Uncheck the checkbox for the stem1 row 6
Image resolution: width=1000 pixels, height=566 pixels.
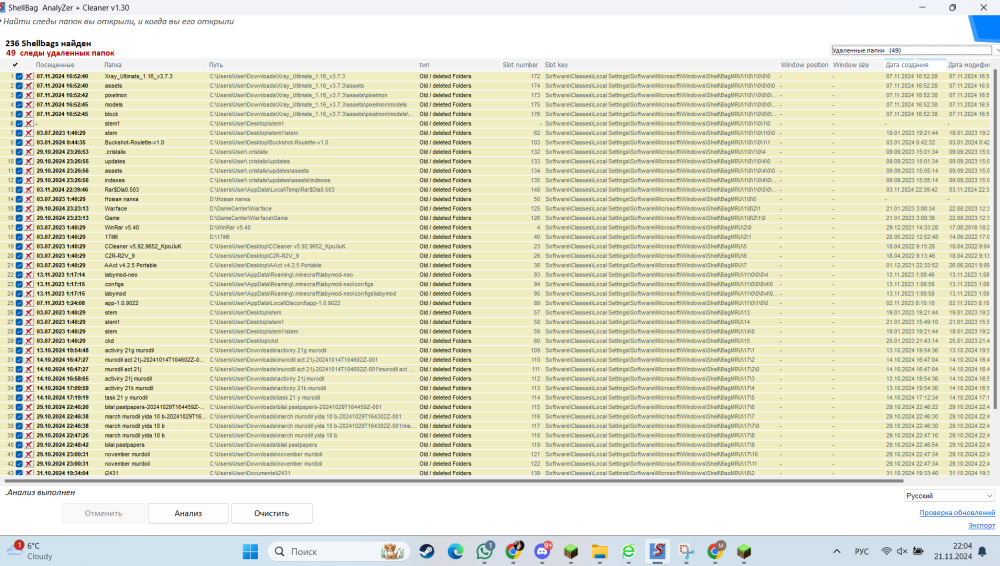tap(19, 124)
